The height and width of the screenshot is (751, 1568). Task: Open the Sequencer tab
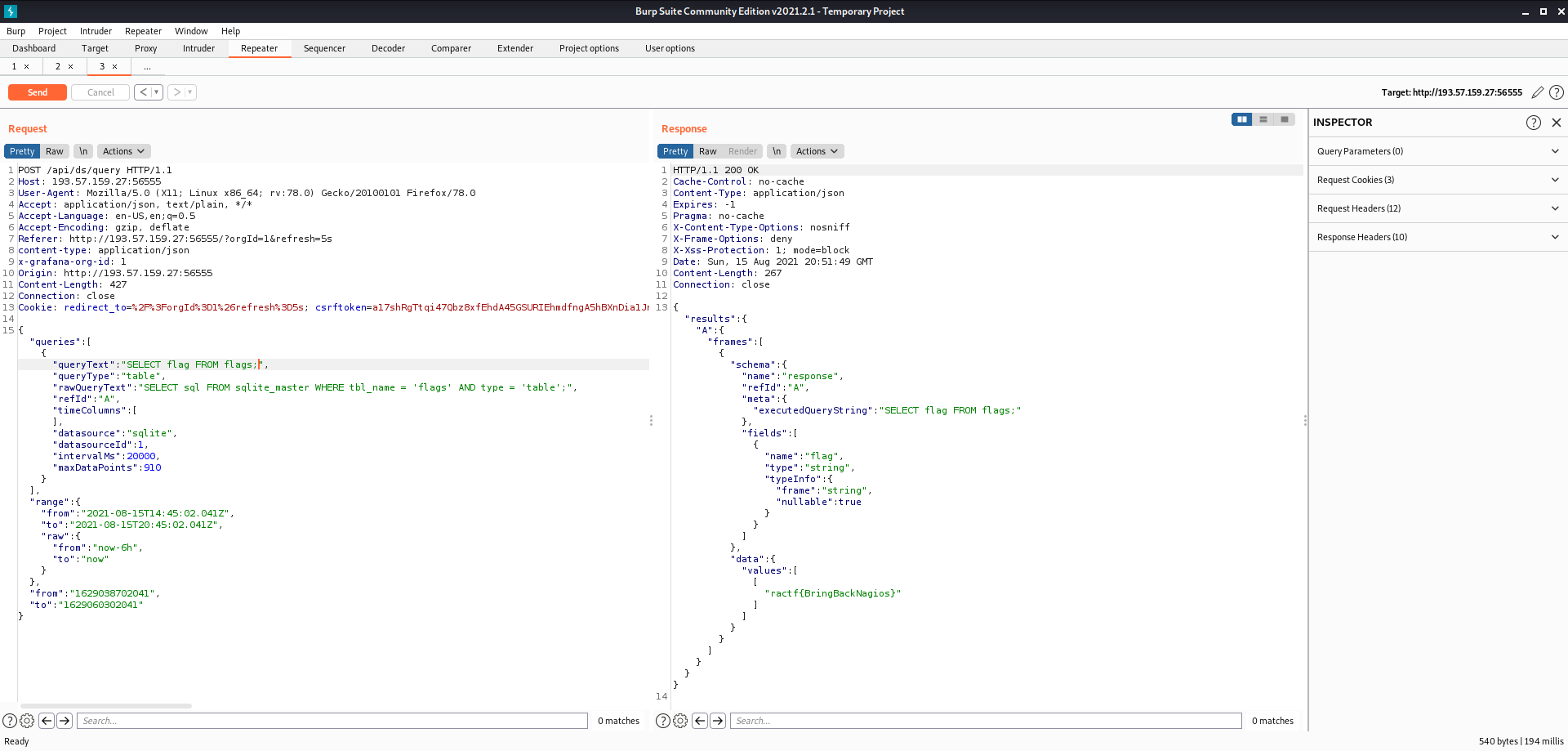click(x=324, y=48)
